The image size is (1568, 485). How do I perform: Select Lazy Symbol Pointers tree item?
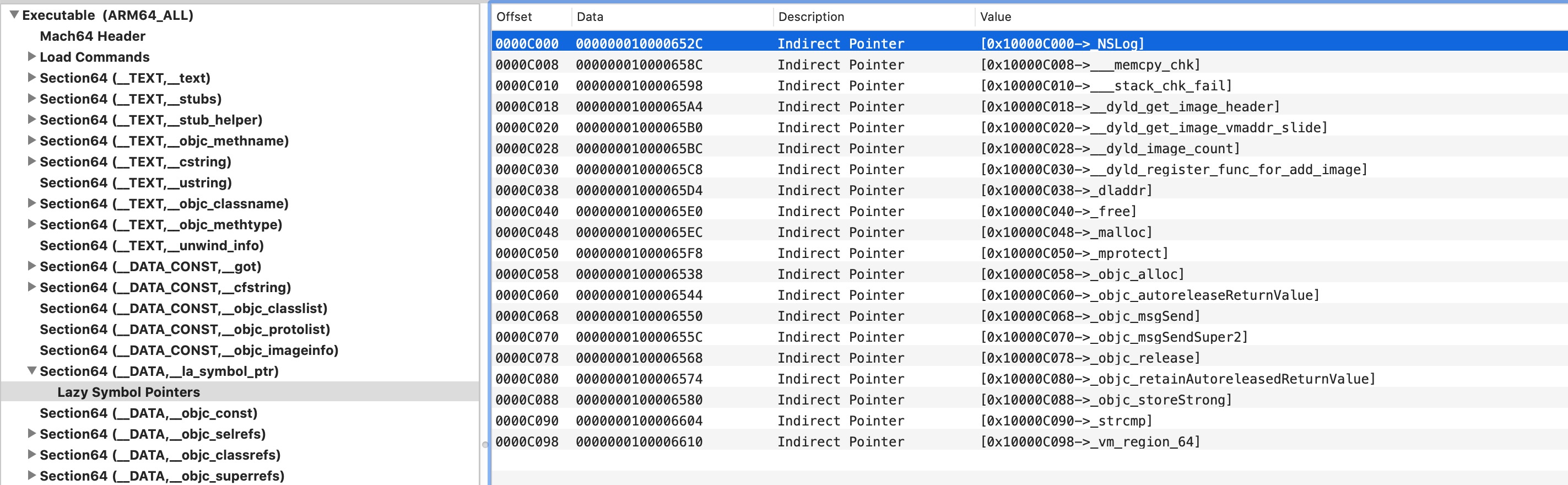(128, 392)
